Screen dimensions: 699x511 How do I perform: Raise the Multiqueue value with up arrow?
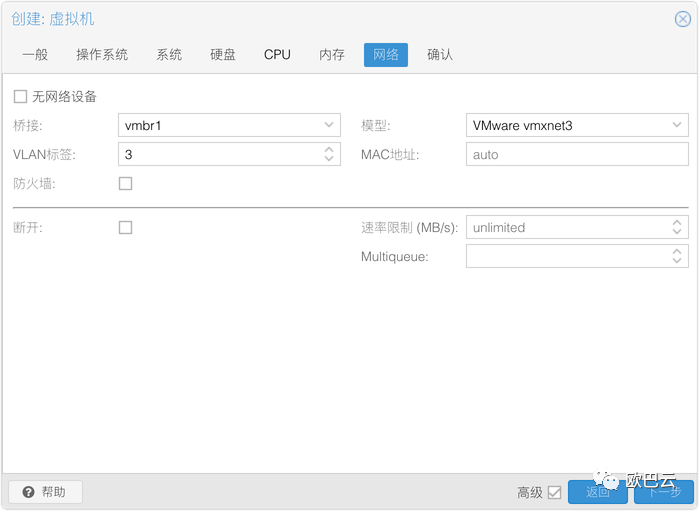pos(677,251)
